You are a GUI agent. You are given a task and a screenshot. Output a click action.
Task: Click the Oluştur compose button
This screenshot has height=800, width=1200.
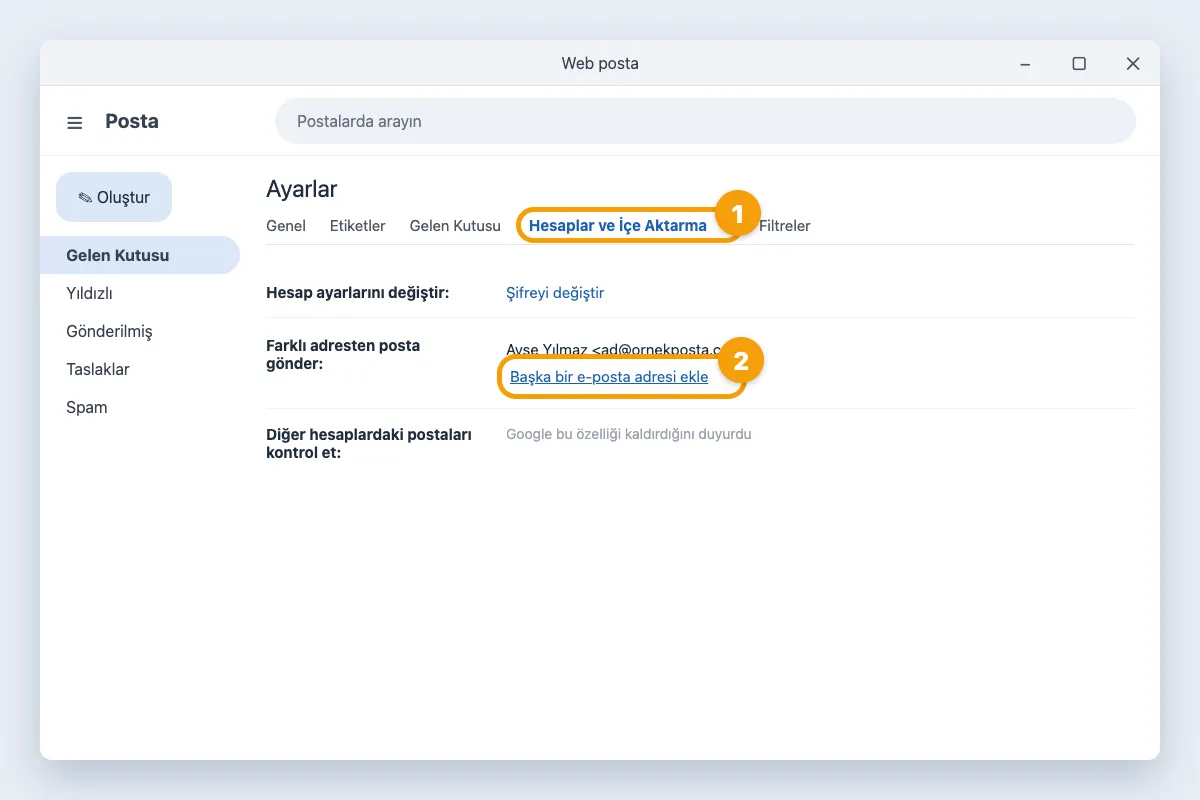coord(114,197)
